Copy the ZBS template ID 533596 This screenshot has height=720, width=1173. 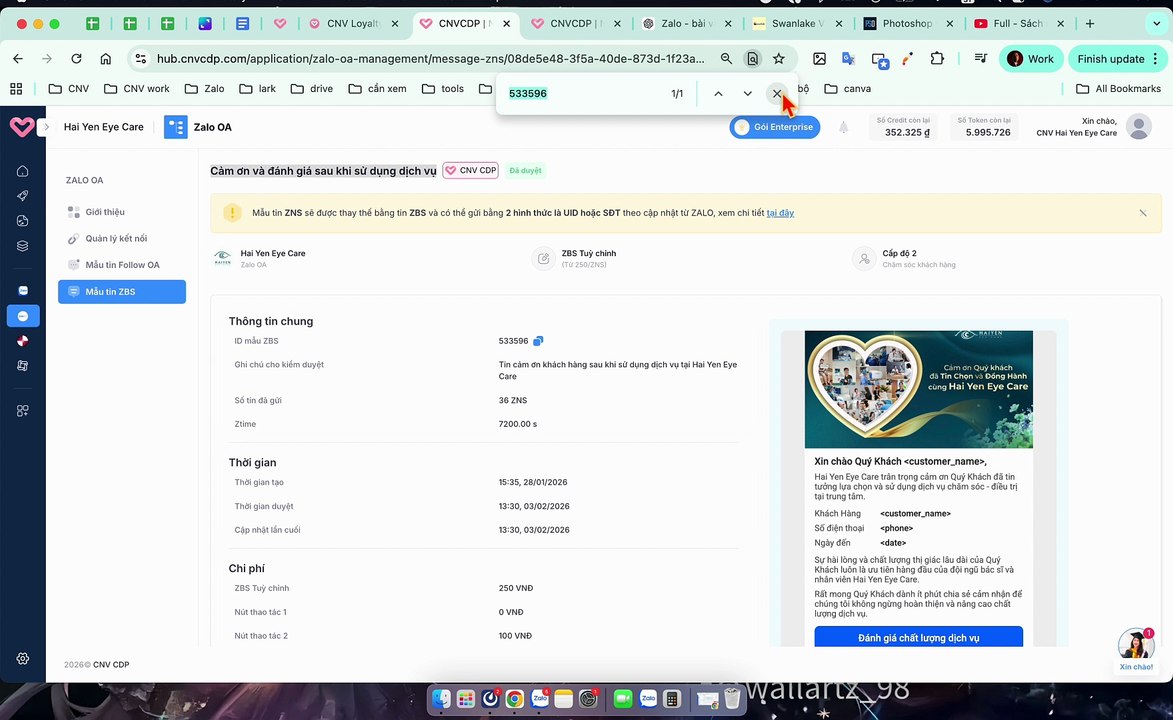click(x=538, y=341)
